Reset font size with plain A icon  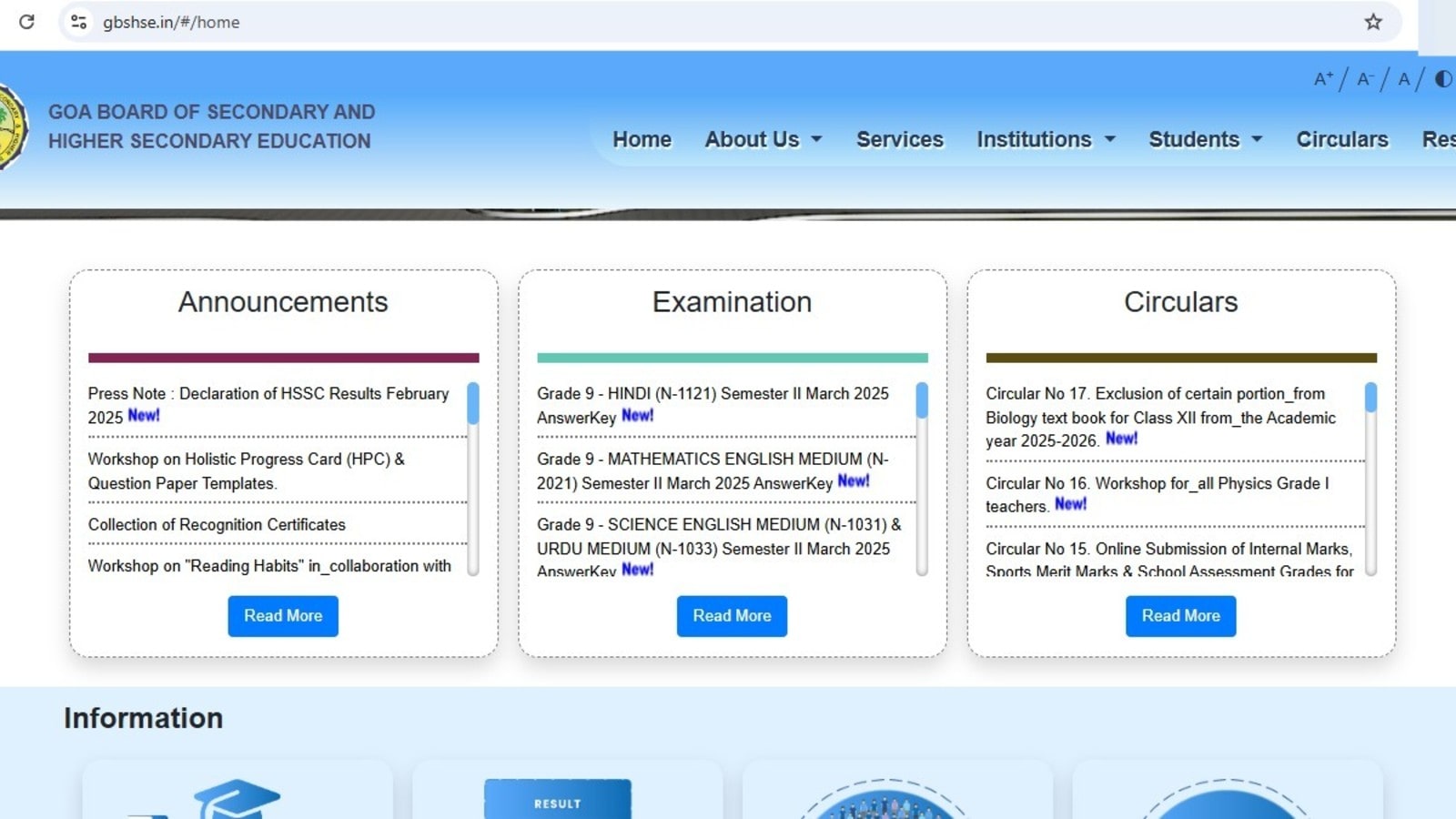[x=1404, y=79]
